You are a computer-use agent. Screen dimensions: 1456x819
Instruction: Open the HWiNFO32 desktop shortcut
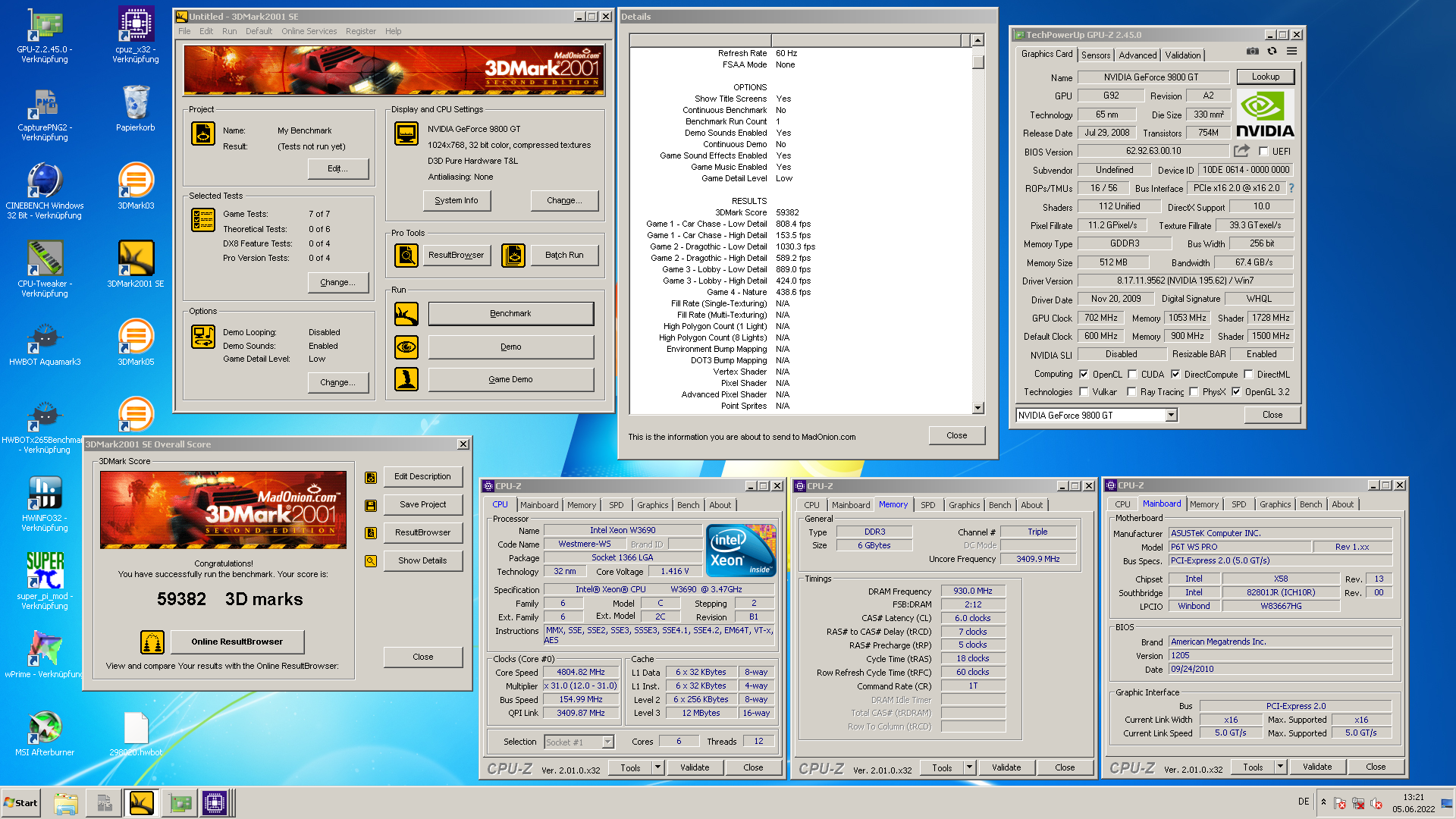(44, 504)
